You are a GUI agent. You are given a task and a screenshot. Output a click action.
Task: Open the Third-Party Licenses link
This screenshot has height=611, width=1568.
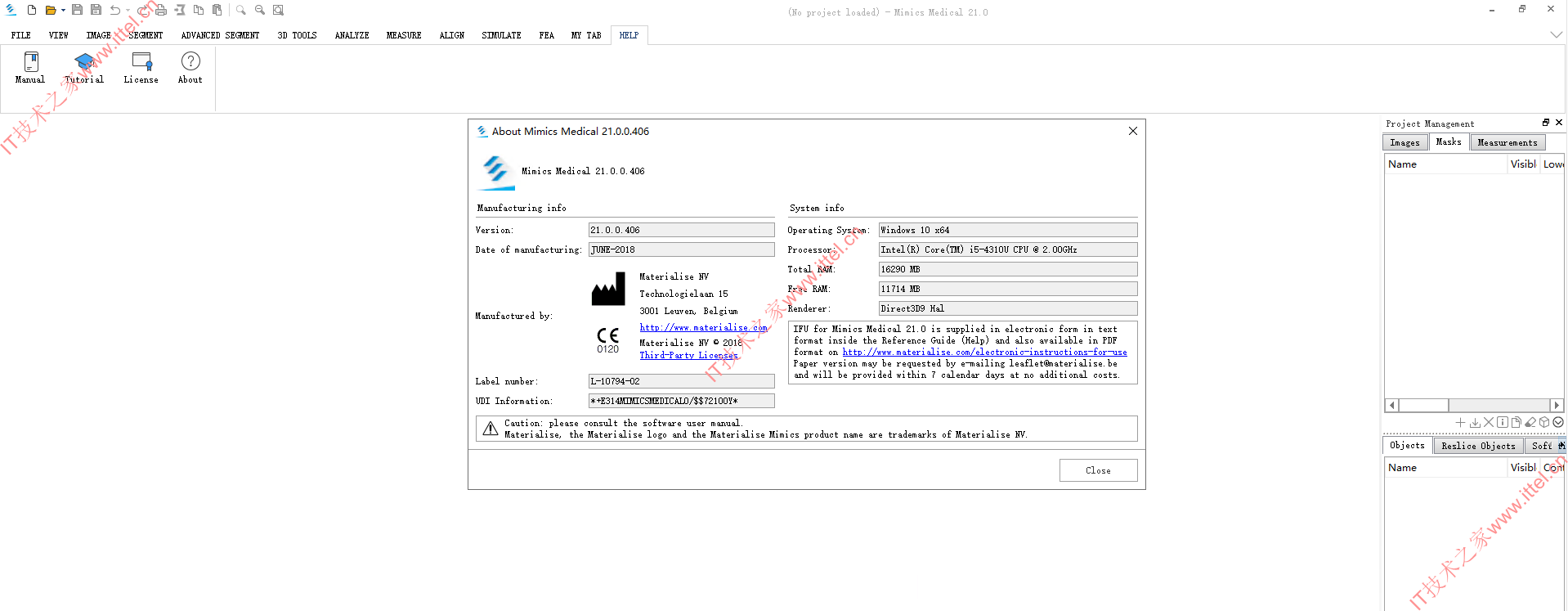[688, 355]
